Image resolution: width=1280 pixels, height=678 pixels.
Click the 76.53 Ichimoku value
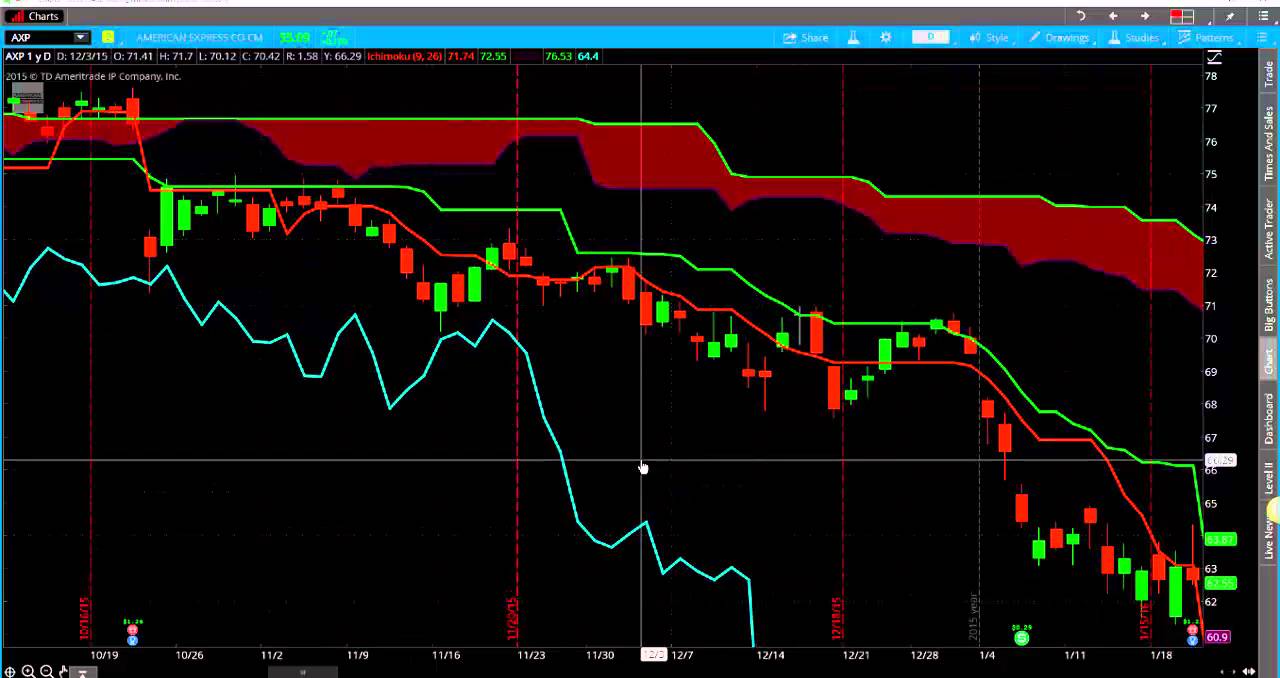pos(558,57)
